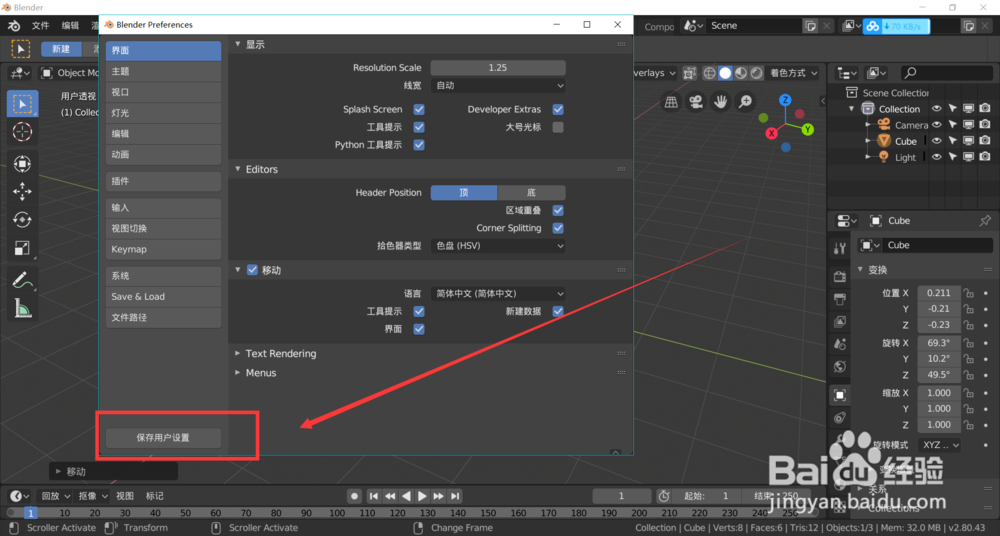The image size is (1000, 536).
Task: Open the Object properties tab icon
Action: click(840, 395)
